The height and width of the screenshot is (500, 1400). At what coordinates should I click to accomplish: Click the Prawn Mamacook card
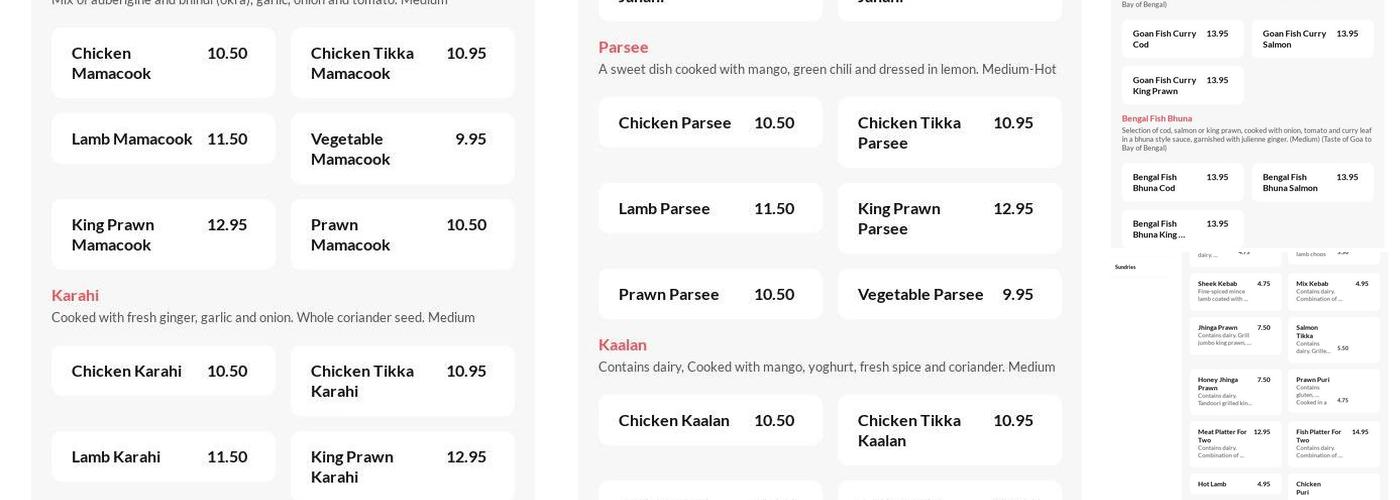402,234
